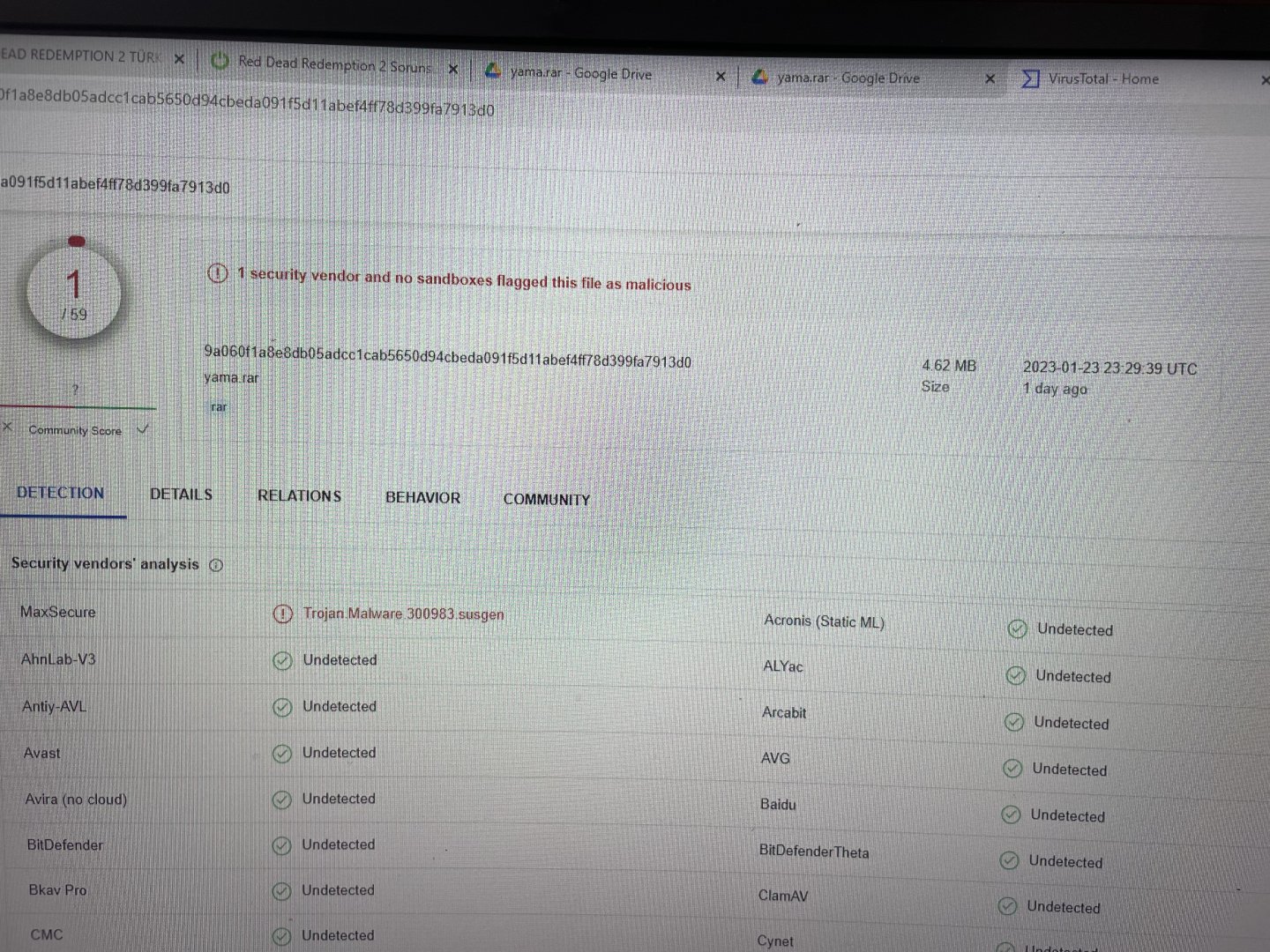Click the MaxSecure vendor name
This screenshot has width=1270, height=952.
coord(57,612)
